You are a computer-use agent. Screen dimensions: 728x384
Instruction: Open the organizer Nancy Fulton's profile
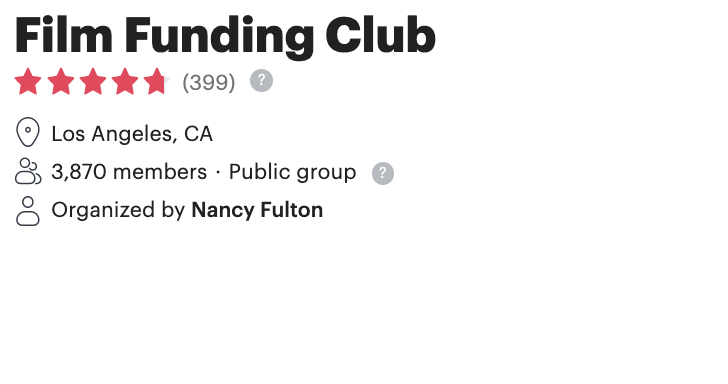tap(257, 210)
